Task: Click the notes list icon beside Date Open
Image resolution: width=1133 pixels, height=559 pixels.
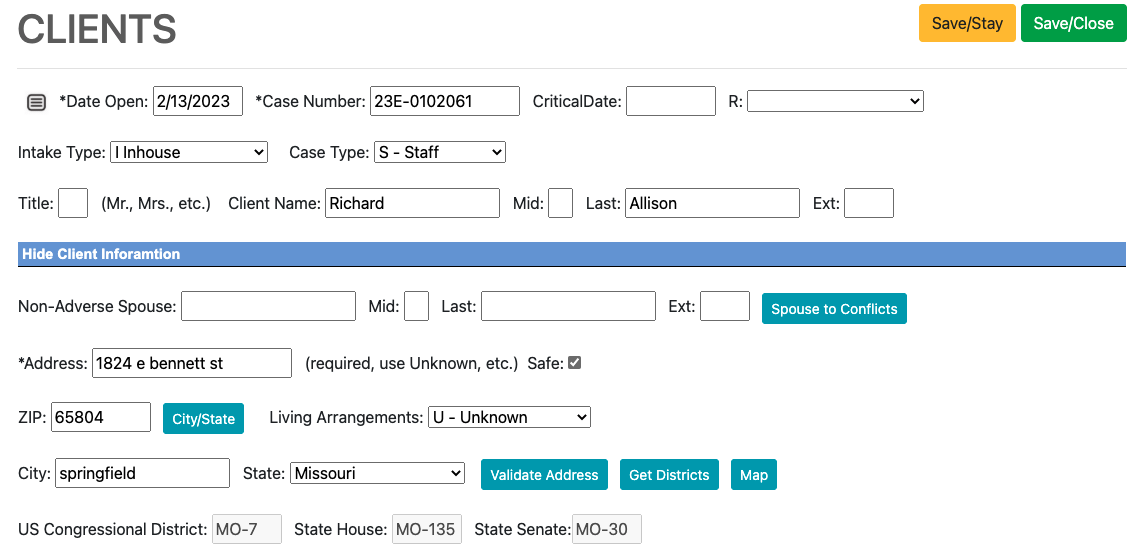Action: click(36, 102)
